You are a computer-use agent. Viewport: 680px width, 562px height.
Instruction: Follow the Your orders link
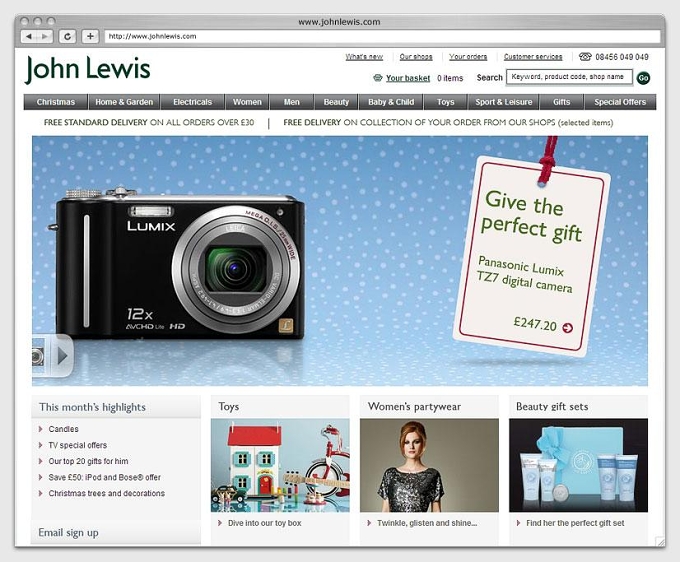tap(468, 57)
